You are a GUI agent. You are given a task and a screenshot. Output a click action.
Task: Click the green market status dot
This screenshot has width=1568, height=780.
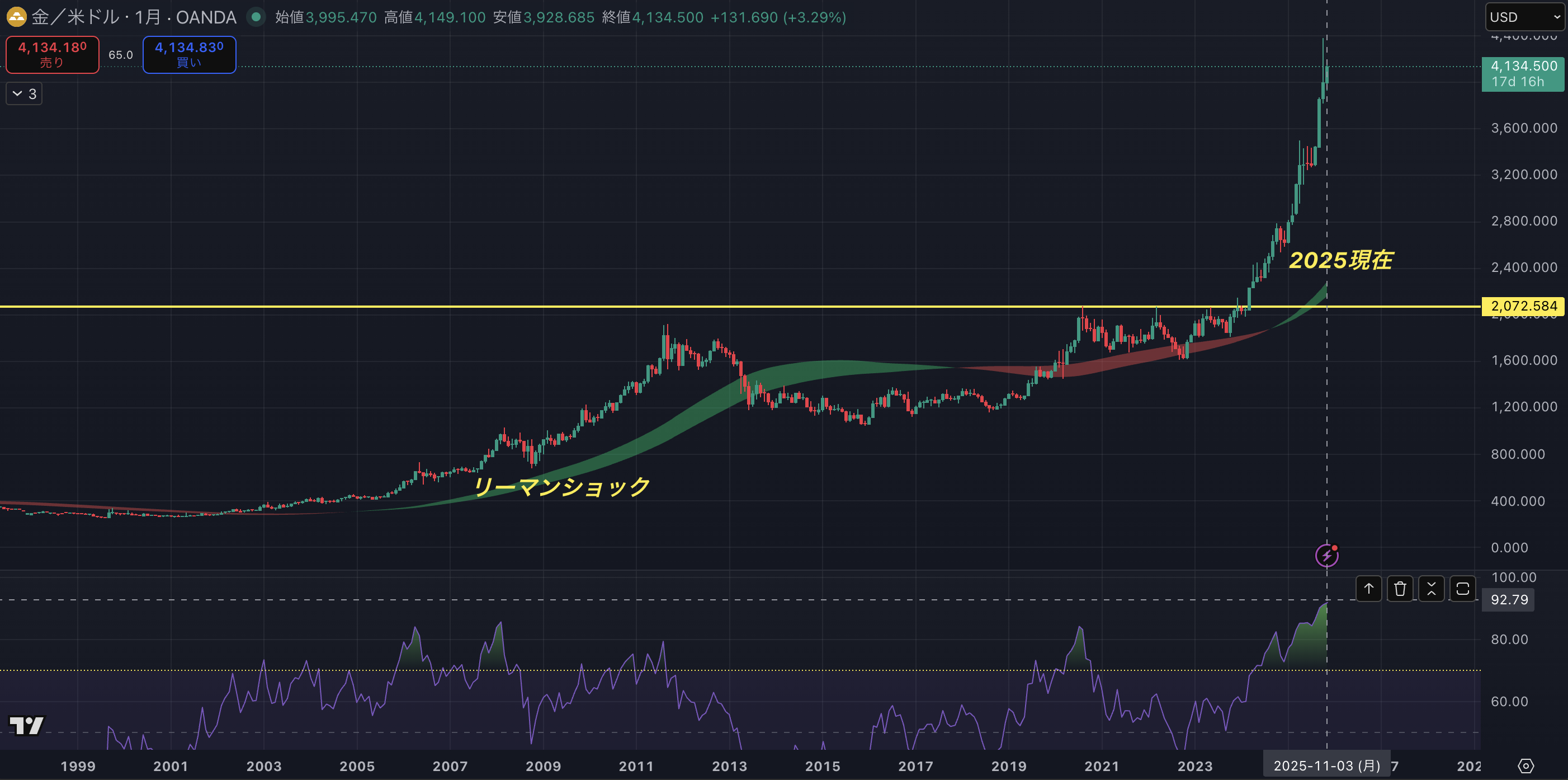[256, 17]
